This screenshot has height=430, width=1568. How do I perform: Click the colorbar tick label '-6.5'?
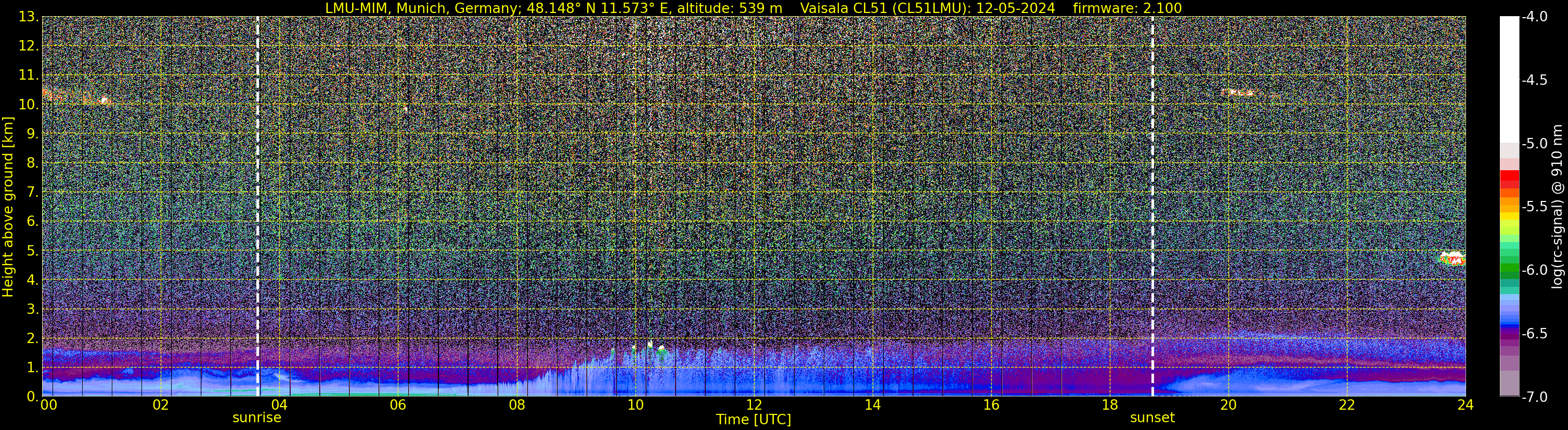(1535, 334)
